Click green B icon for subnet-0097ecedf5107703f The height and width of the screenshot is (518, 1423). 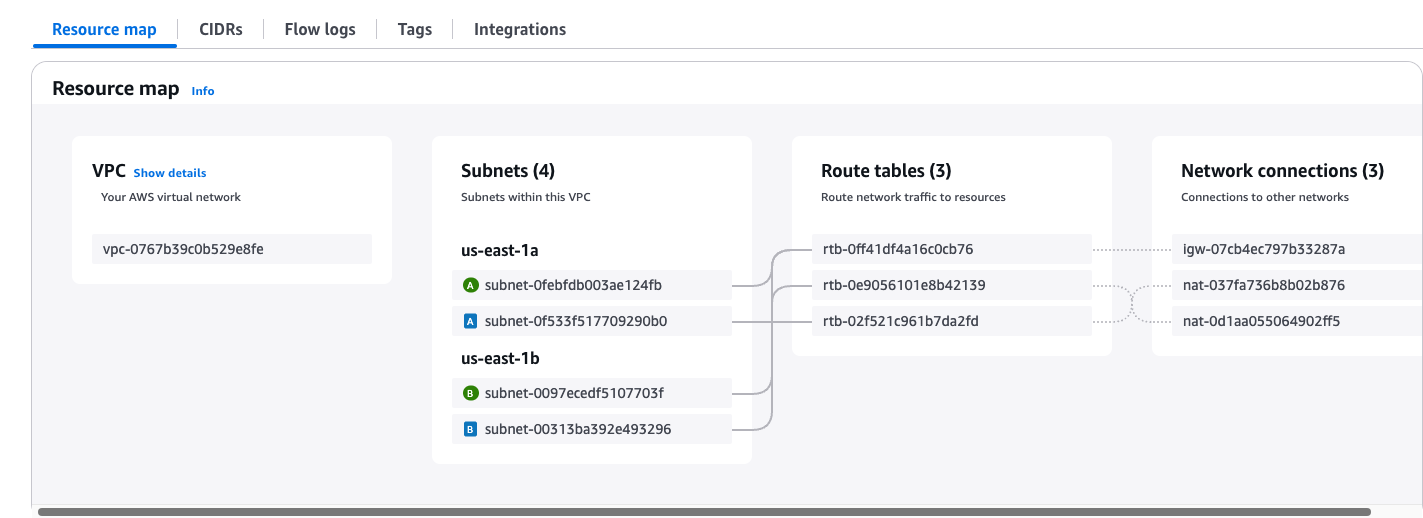click(471, 394)
